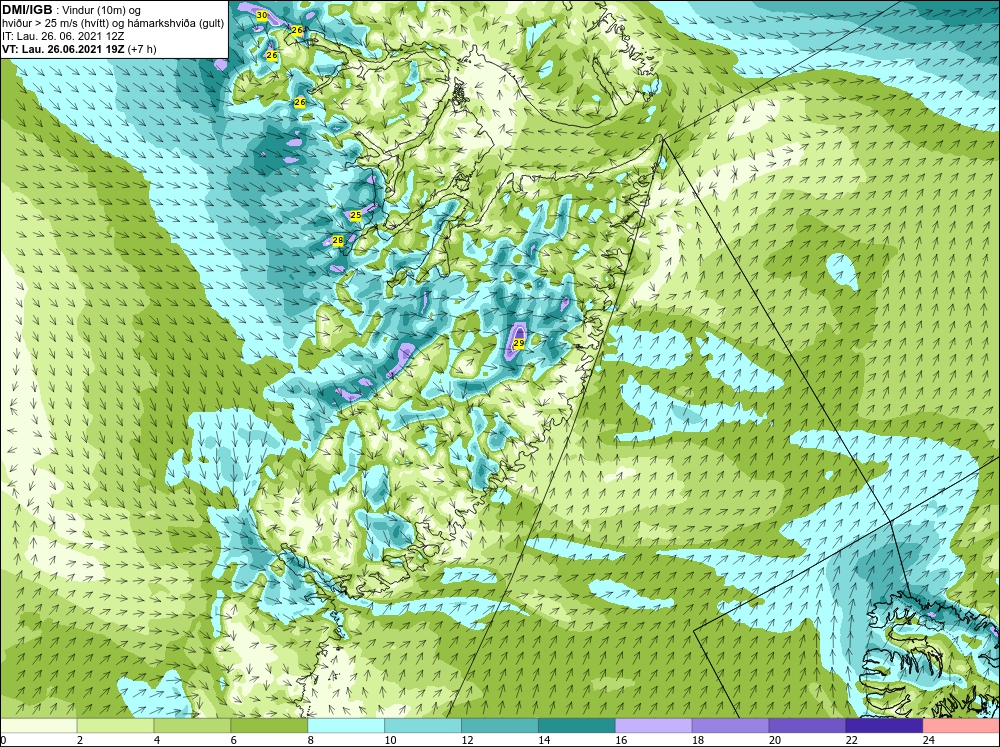Click the yellow 30 gust marker

tap(261, 15)
